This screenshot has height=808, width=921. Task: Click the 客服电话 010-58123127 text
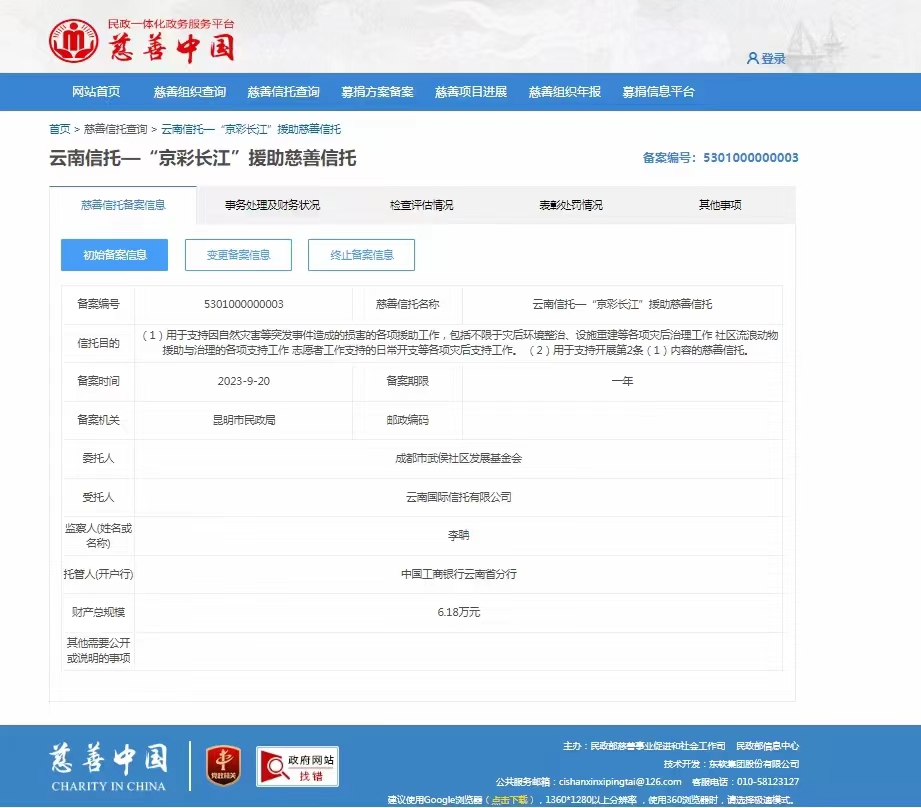coord(745,782)
